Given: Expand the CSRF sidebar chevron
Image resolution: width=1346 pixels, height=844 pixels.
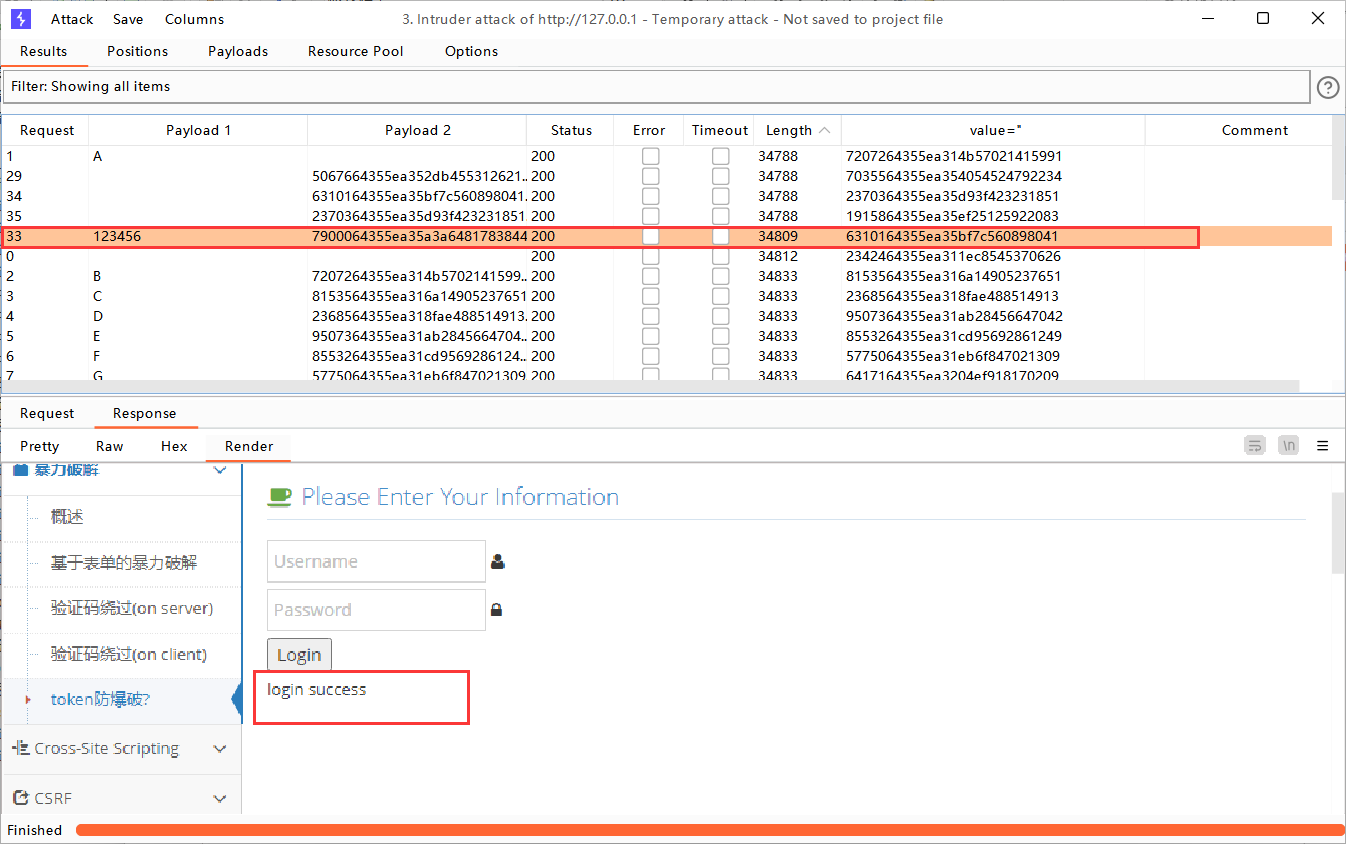Looking at the screenshot, I should [220, 799].
